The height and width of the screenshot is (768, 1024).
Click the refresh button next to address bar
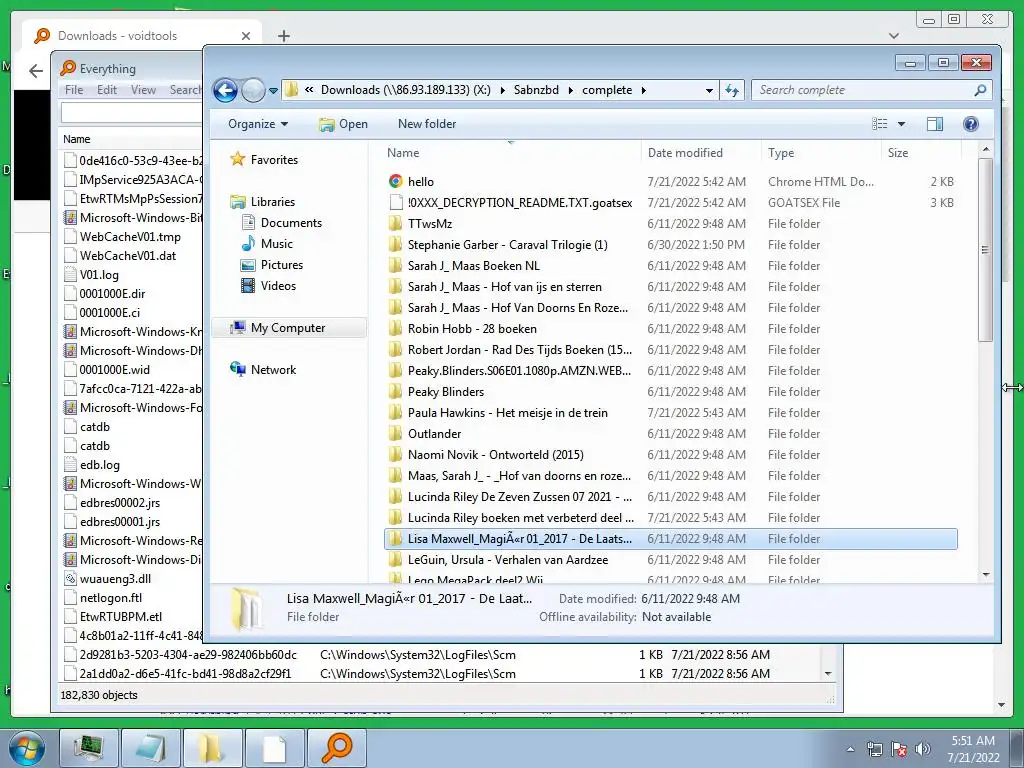732,90
